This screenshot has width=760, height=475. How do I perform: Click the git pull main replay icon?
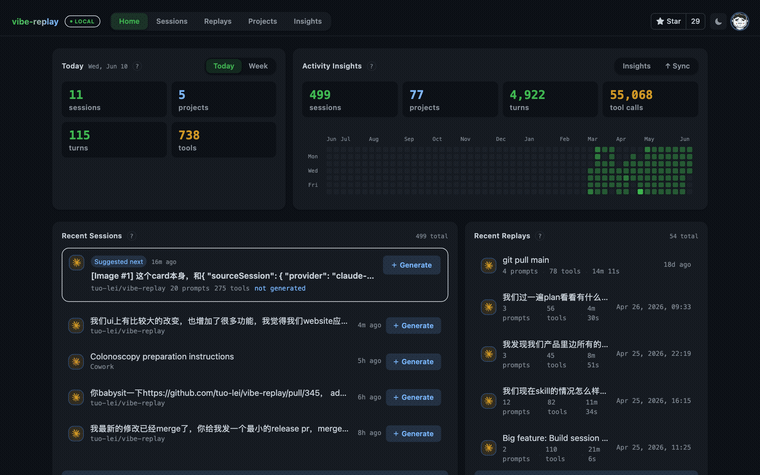[488, 265]
